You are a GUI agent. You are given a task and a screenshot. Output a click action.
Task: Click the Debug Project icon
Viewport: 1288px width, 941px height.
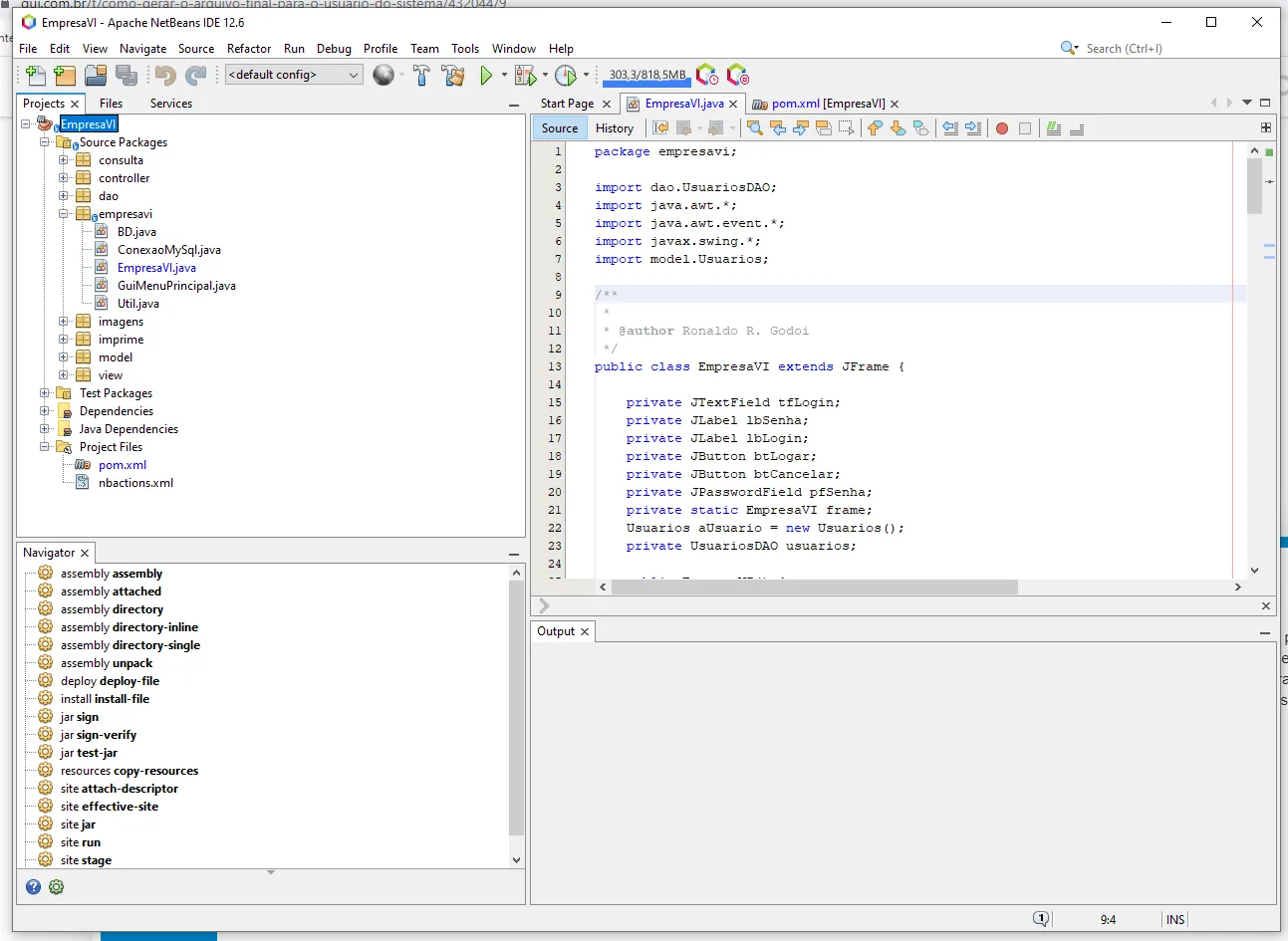pyautogui.click(x=525, y=75)
